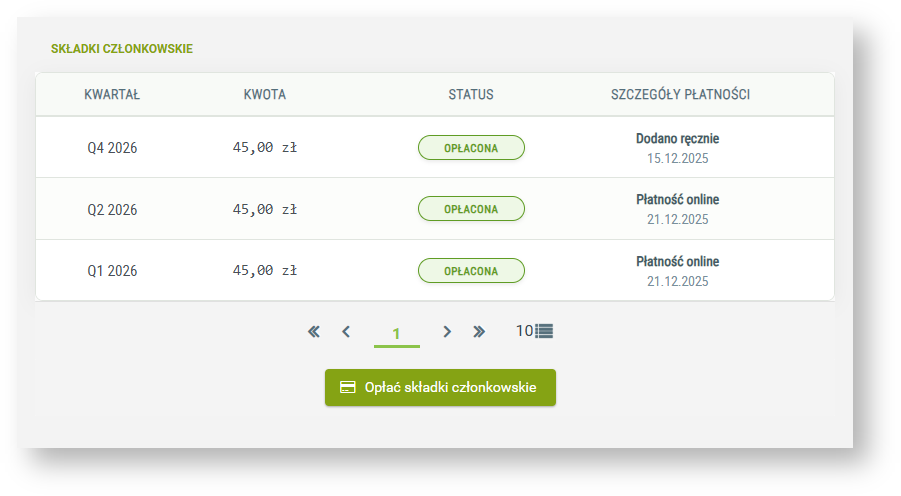Click Opłacona status in Q2 2026 row
Image resolution: width=901 pixels, height=496 pixels.
pyautogui.click(x=471, y=209)
